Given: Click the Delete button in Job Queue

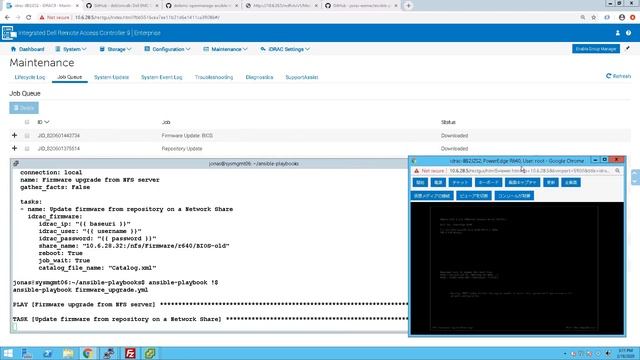Looking at the screenshot, I should [24, 108].
